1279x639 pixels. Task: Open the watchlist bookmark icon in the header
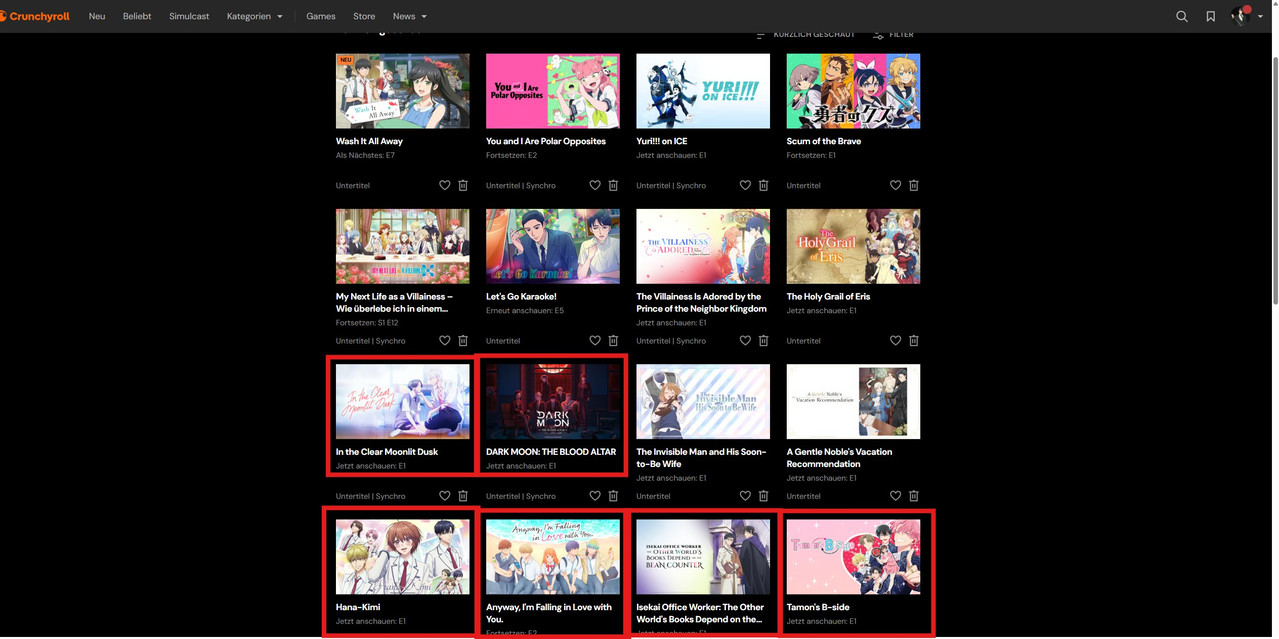click(1210, 16)
